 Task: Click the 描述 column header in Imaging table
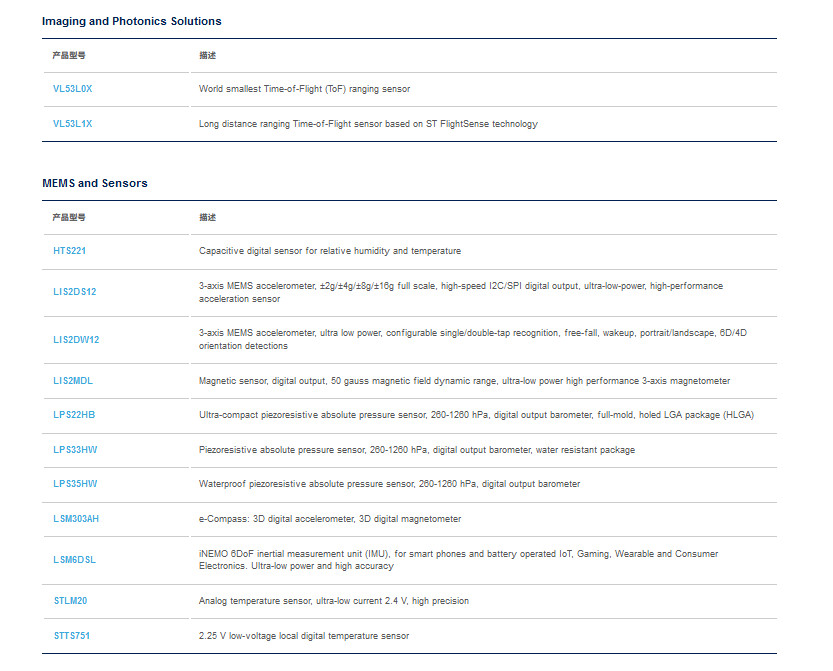tap(207, 55)
